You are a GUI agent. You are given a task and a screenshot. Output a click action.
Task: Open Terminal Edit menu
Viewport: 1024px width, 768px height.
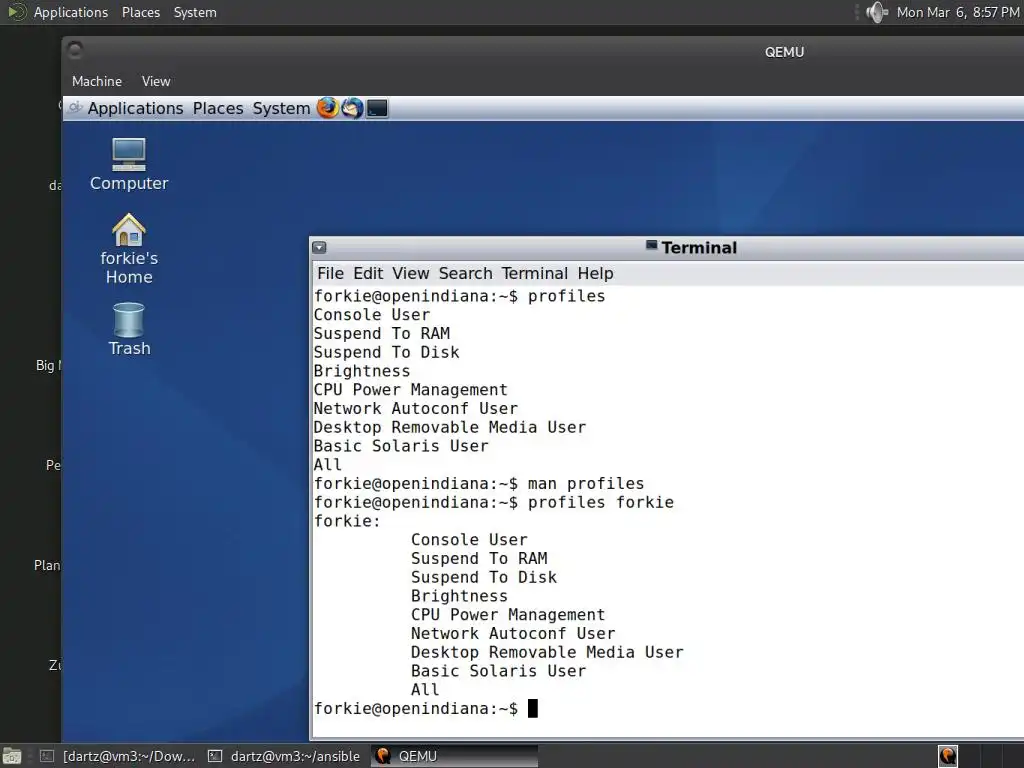[x=368, y=273]
